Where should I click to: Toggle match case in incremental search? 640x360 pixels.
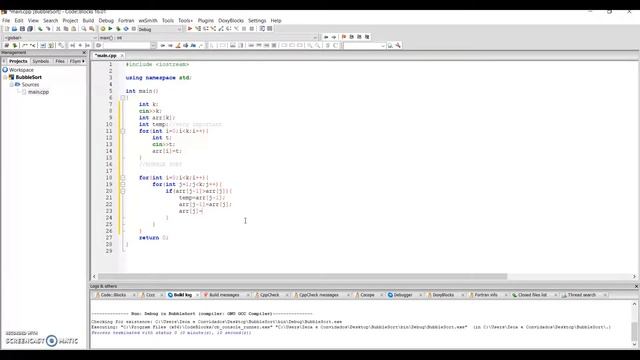[x=193, y=45]
